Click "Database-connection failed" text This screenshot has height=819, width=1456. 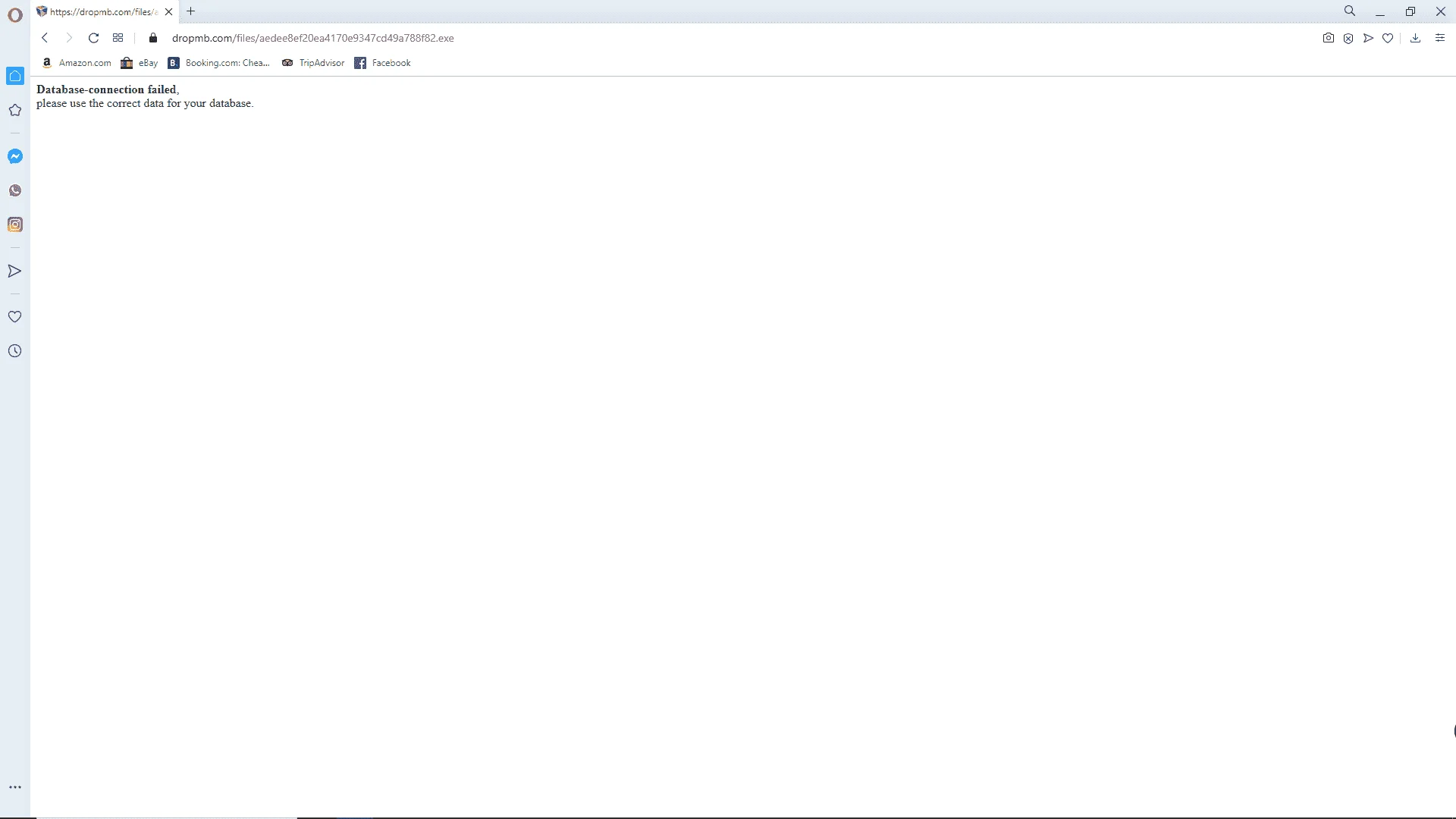click(106, 89)
